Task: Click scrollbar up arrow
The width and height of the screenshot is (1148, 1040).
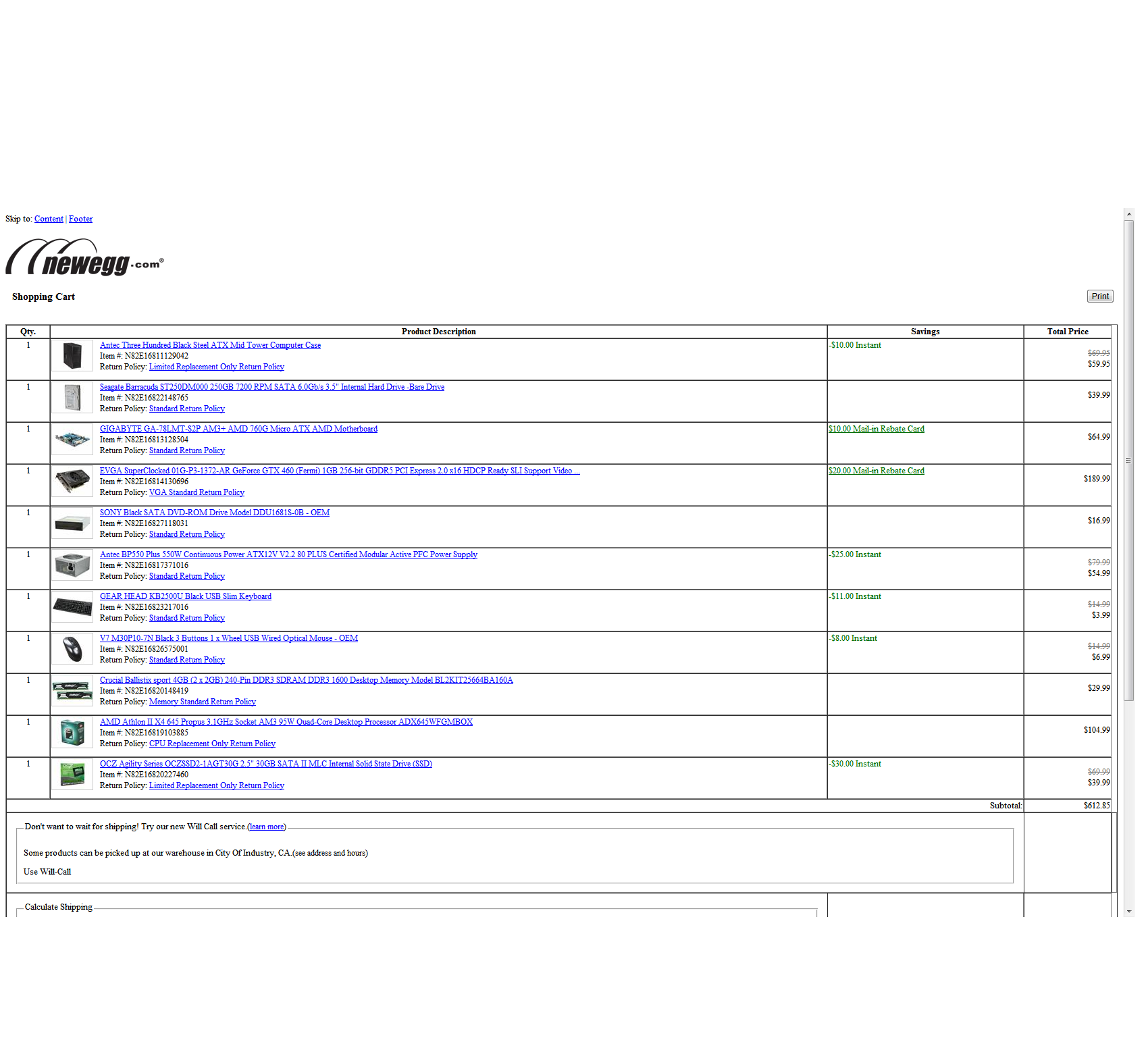Action: coord(1129,214)
